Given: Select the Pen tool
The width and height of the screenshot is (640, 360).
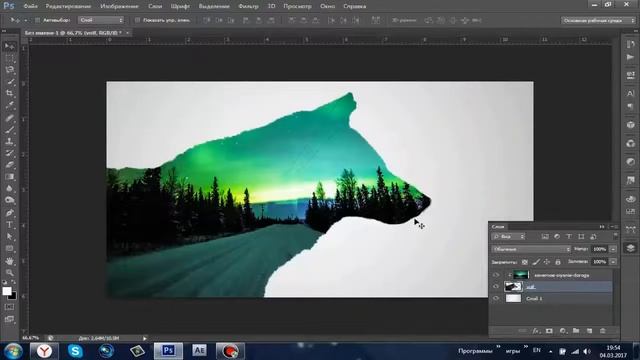Looking at the screenshot, I should pyautogui.click(x=9, y=213).
